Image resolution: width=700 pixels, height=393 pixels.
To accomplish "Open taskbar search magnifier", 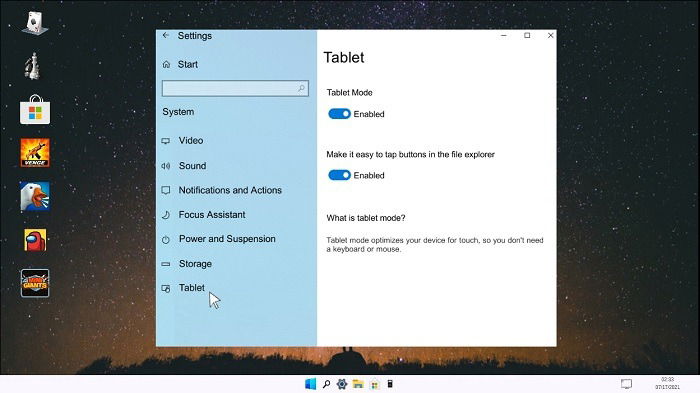I will point(326,384).
